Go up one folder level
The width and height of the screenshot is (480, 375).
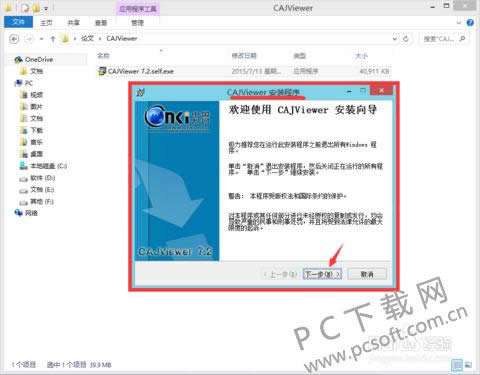click(x=53, y=39)
